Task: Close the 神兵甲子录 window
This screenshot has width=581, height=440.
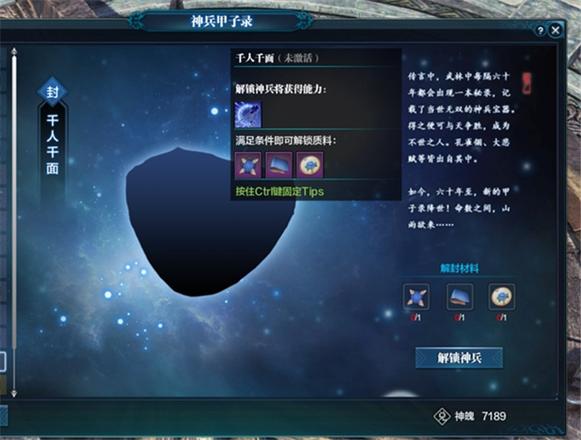Action: coord(555,30)
